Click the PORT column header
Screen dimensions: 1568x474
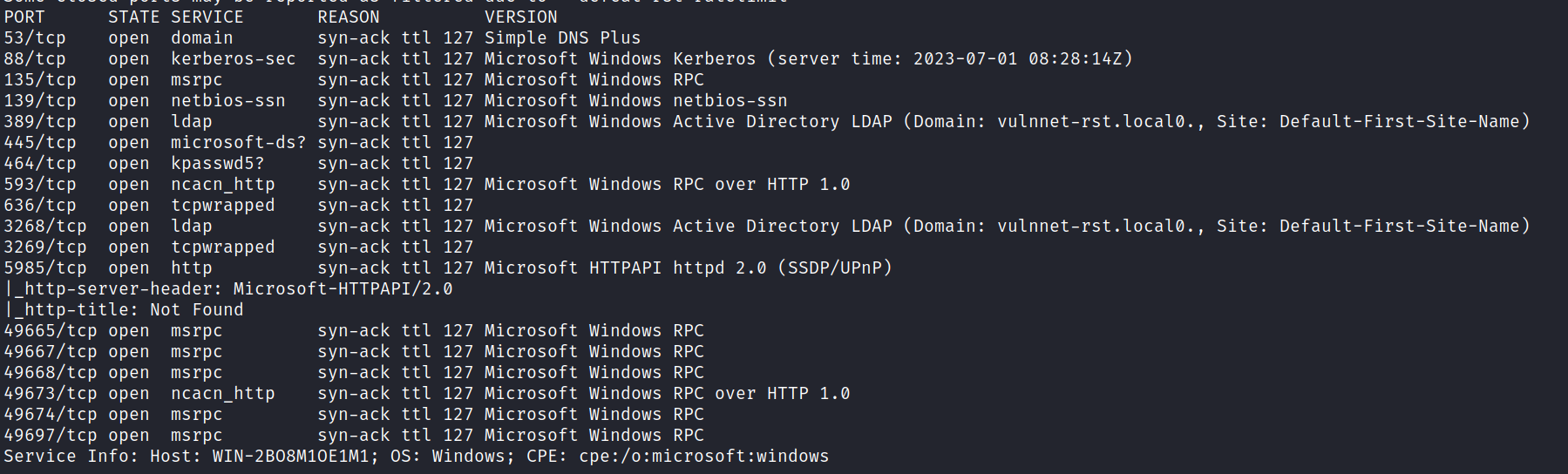tap(24, 17)
